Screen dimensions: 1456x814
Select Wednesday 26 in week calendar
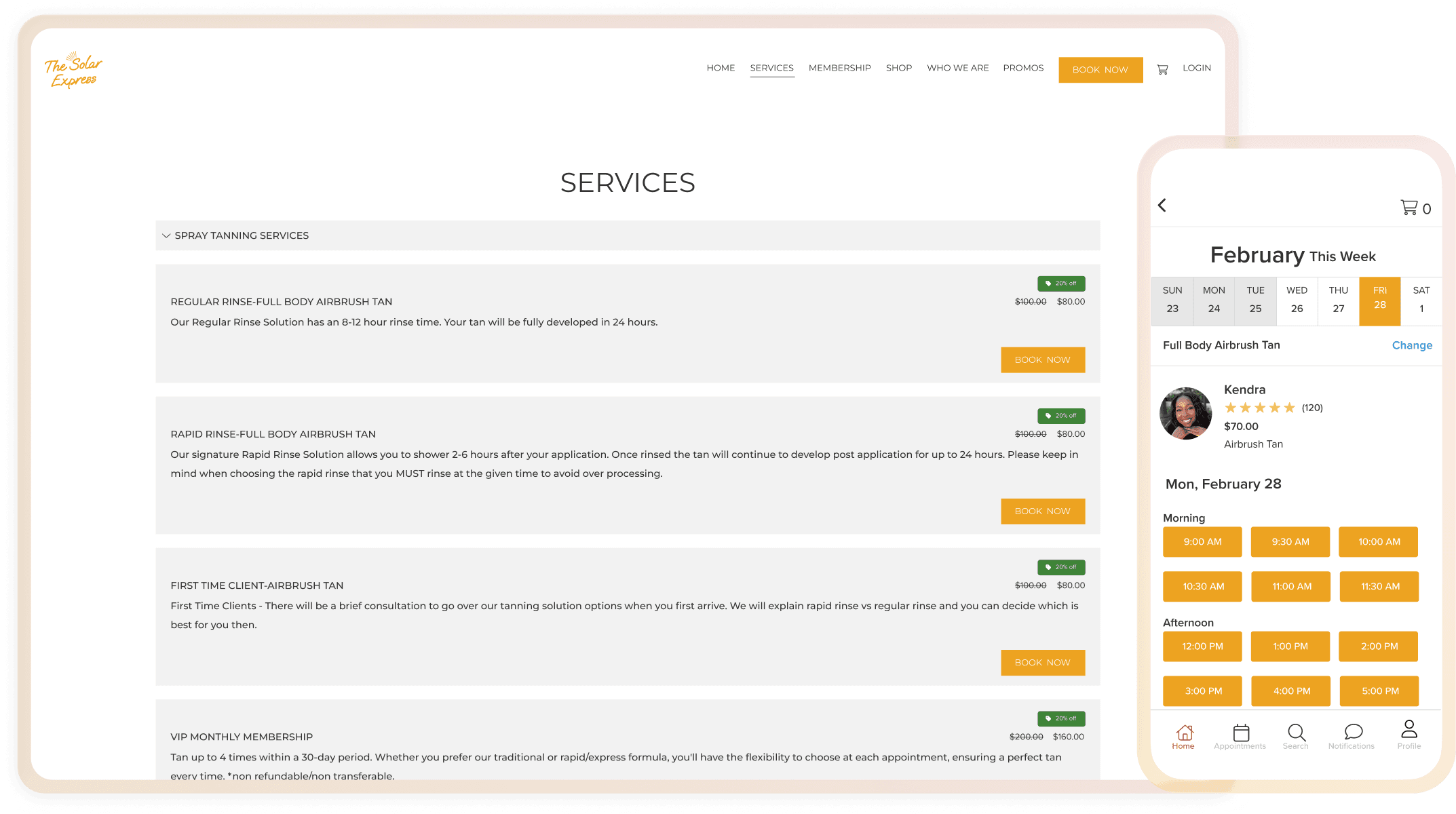[1297, 300]
